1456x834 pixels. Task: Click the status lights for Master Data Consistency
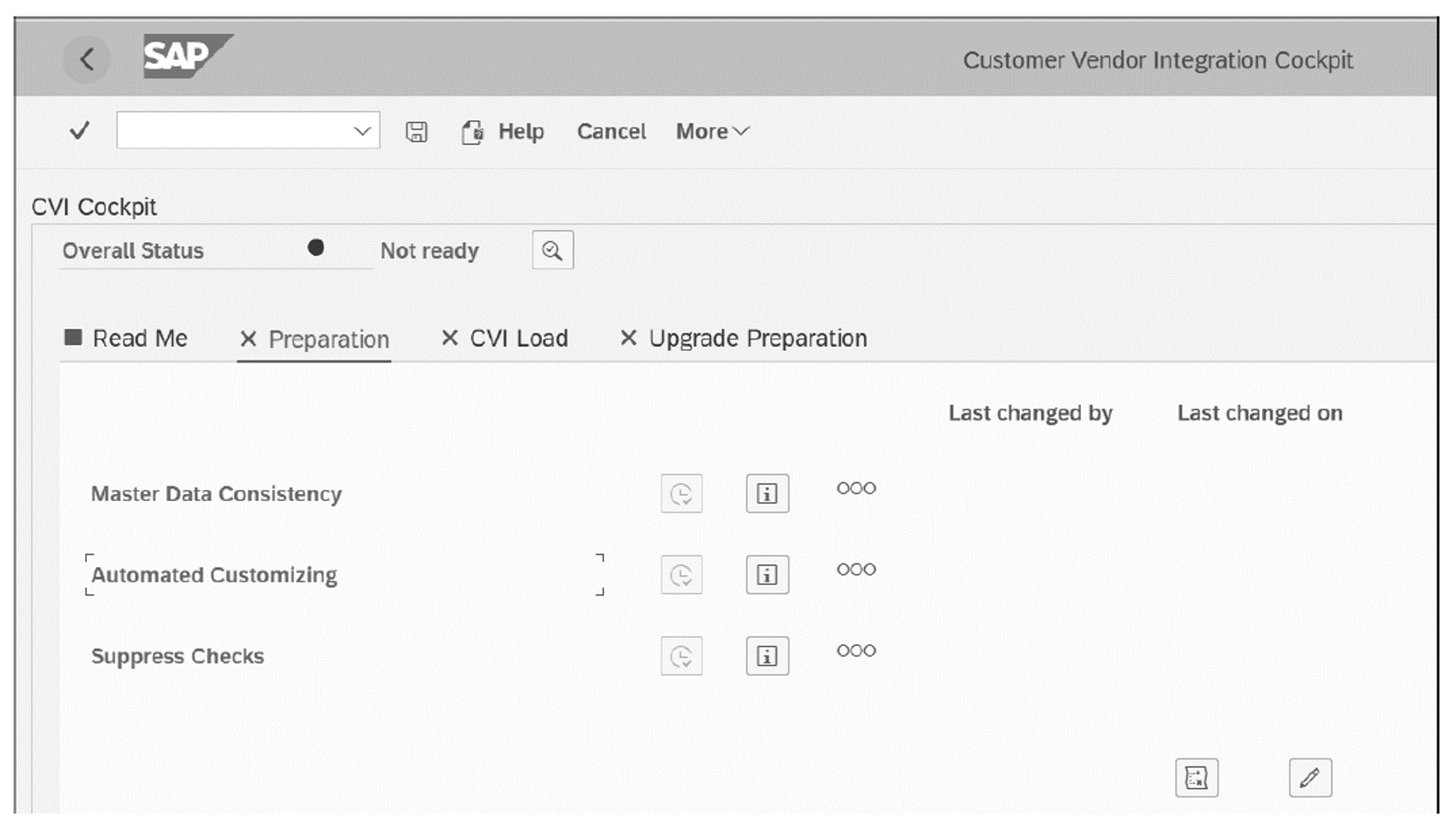point(855,488)
